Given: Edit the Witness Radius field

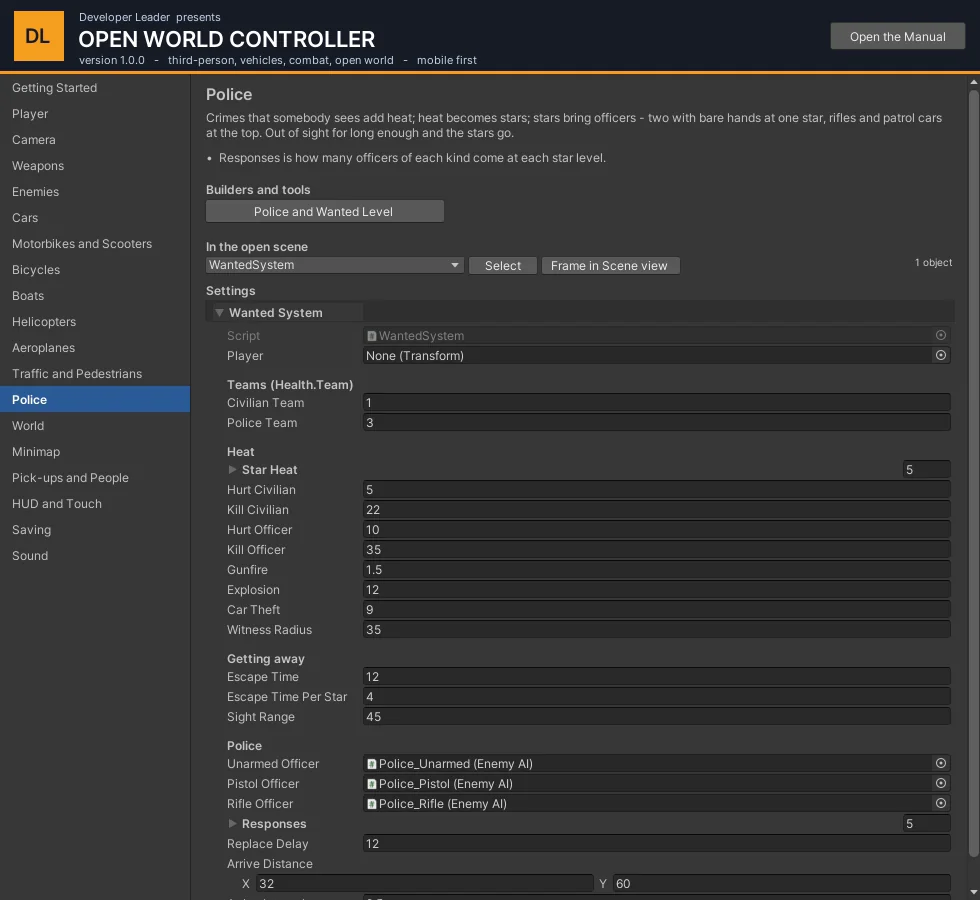Looking at the screenshot, I should click(656, 629).
